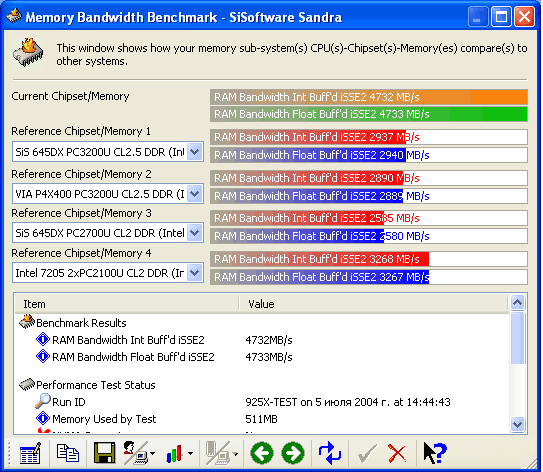Open Reference Chipset/Memory 3 dropdown arrow
The image size is (543, 472).
[x=195, y=233]
